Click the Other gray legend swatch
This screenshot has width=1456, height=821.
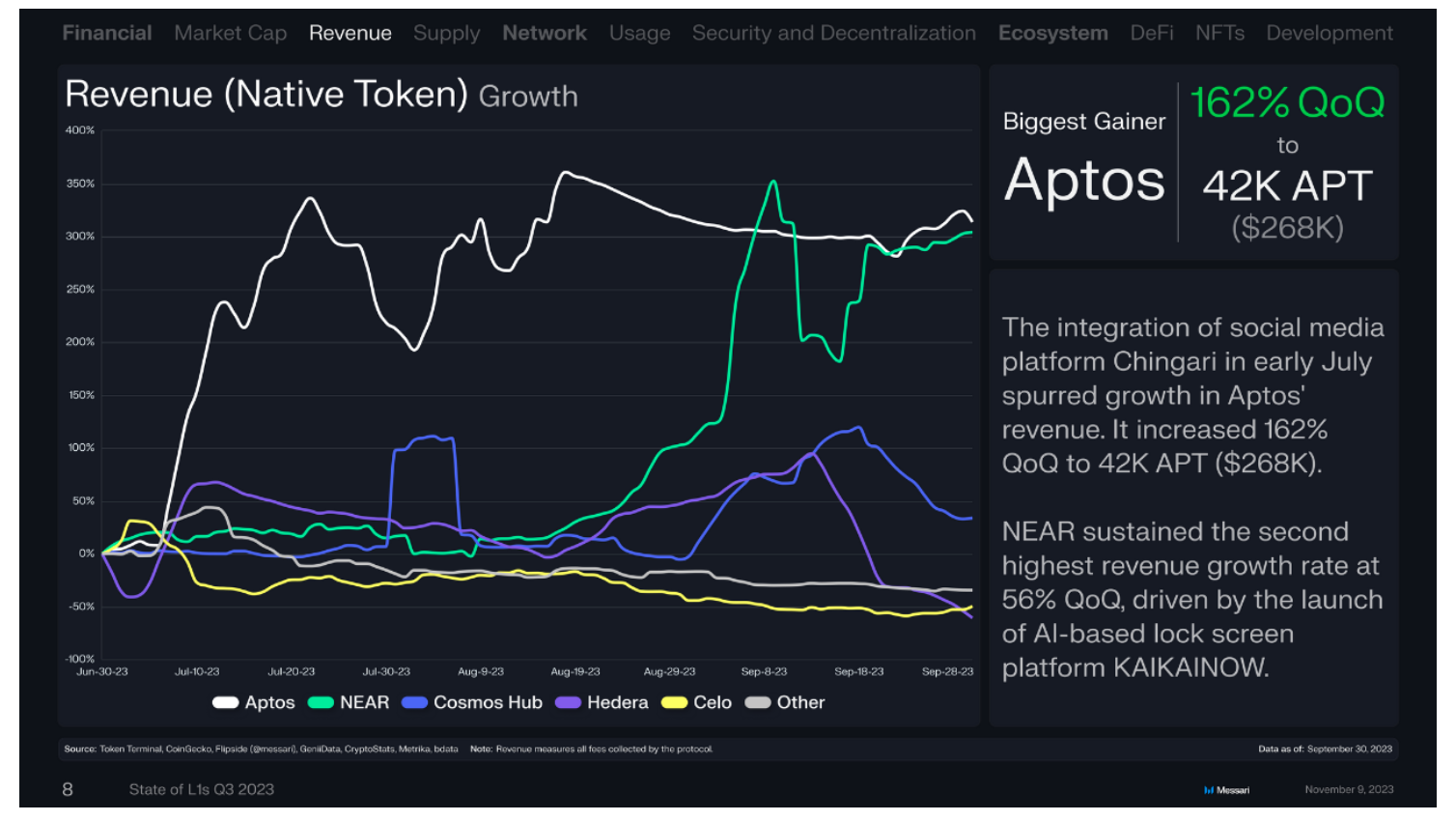coord(758,702)
